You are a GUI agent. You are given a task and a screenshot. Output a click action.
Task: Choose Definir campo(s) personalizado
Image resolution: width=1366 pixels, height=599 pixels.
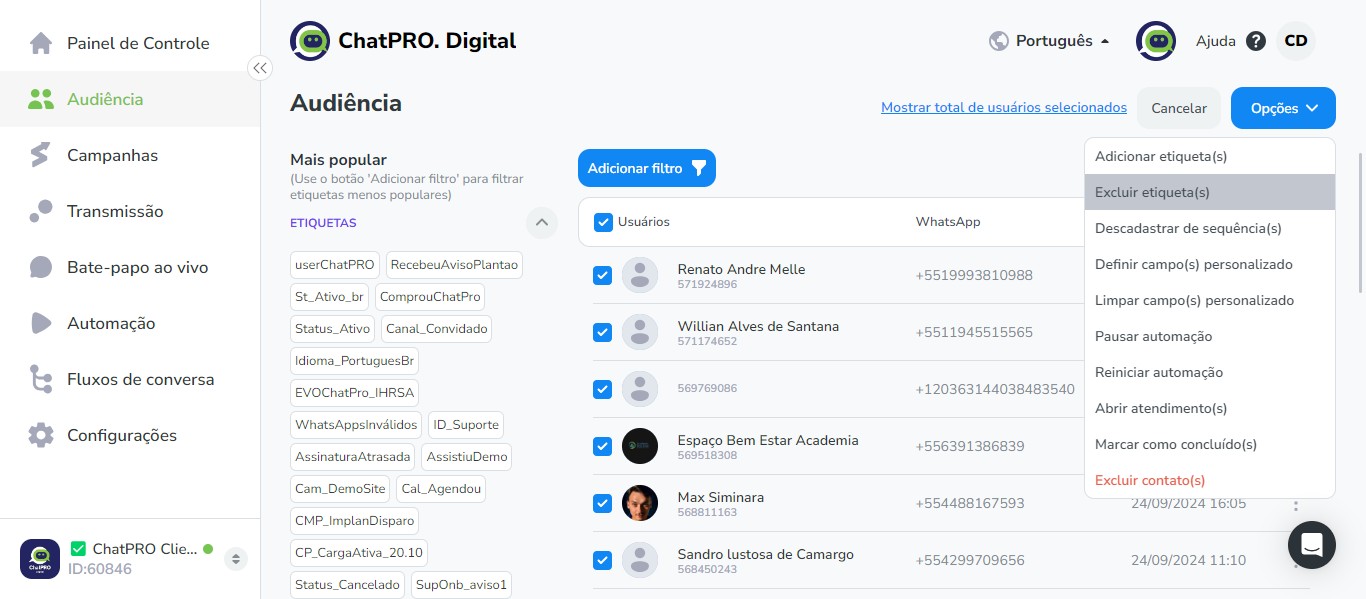point(1210,264)
